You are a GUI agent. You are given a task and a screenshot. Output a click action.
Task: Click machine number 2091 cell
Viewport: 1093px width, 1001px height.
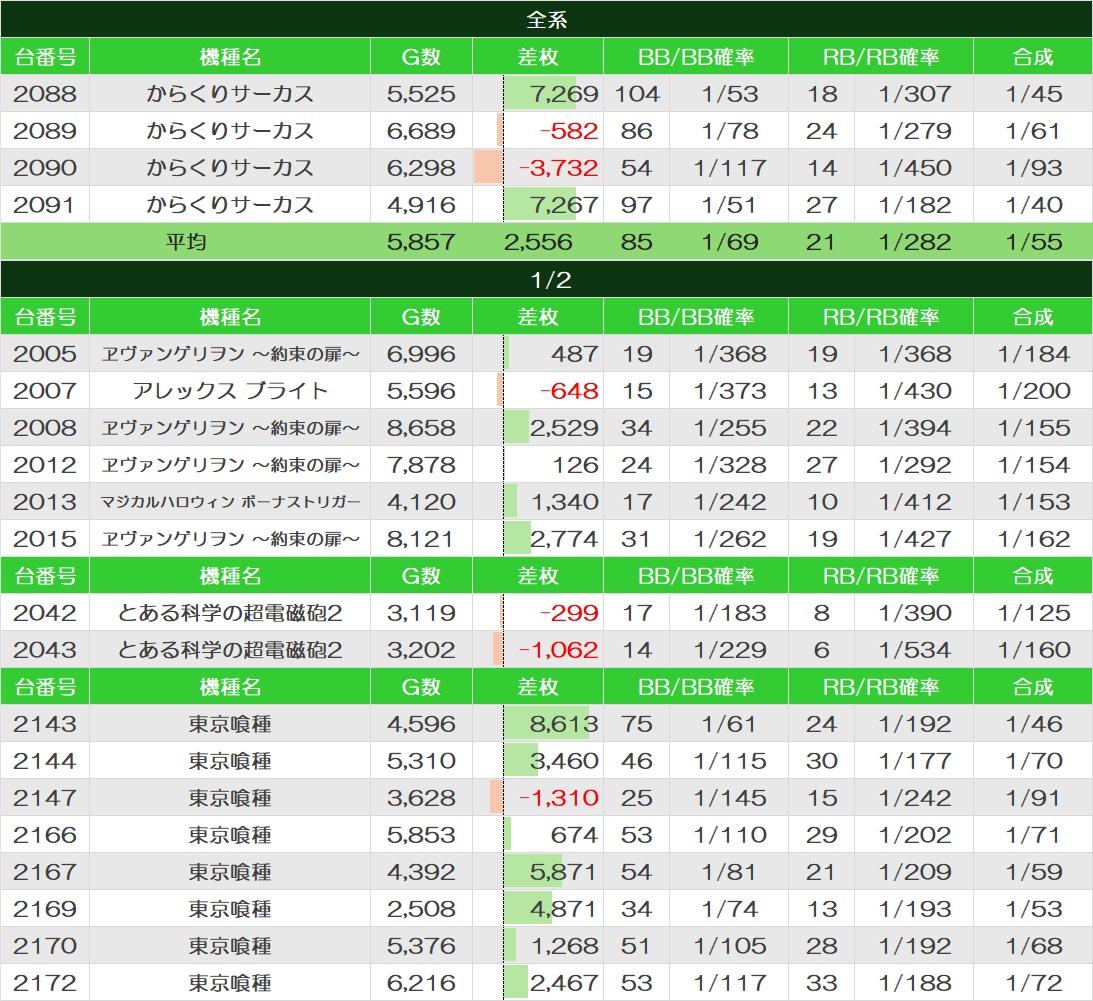45,204
